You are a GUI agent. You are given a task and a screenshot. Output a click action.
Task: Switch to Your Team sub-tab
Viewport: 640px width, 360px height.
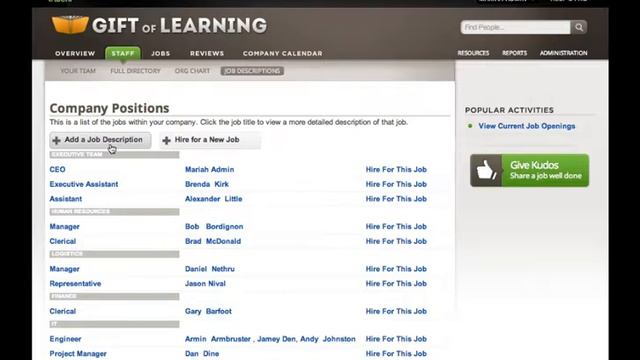coord(78,71)
